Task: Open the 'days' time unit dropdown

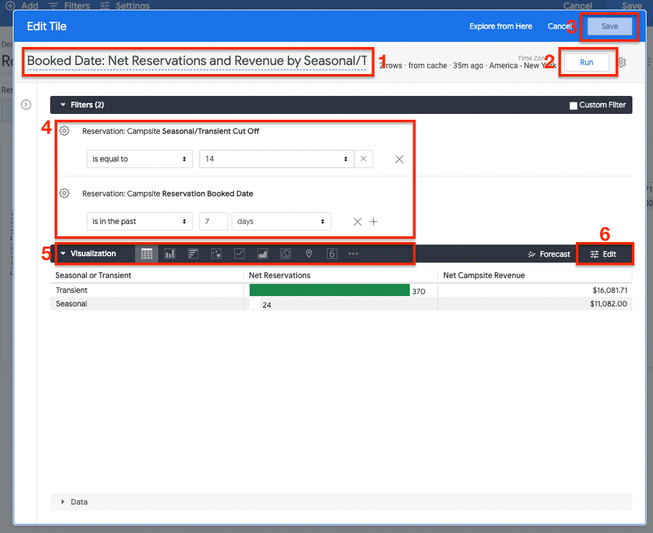Action: click(281, 221)
